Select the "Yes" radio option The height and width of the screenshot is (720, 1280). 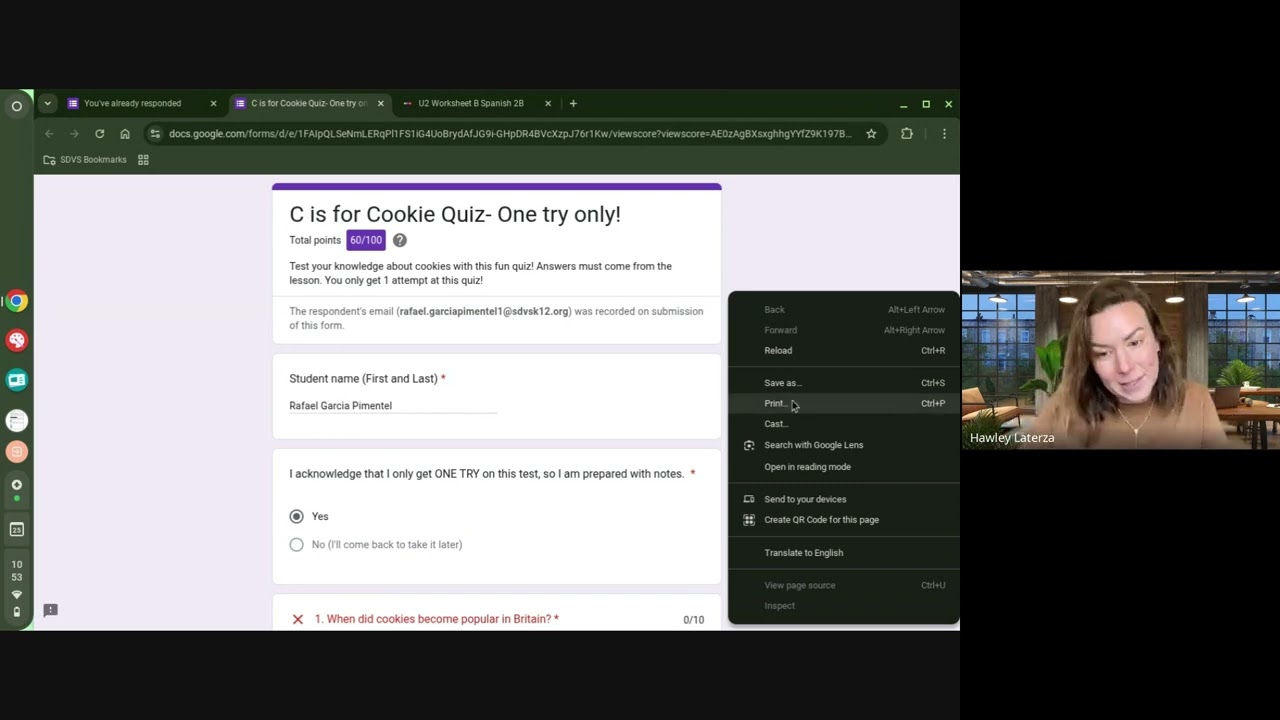coord(297,516)
